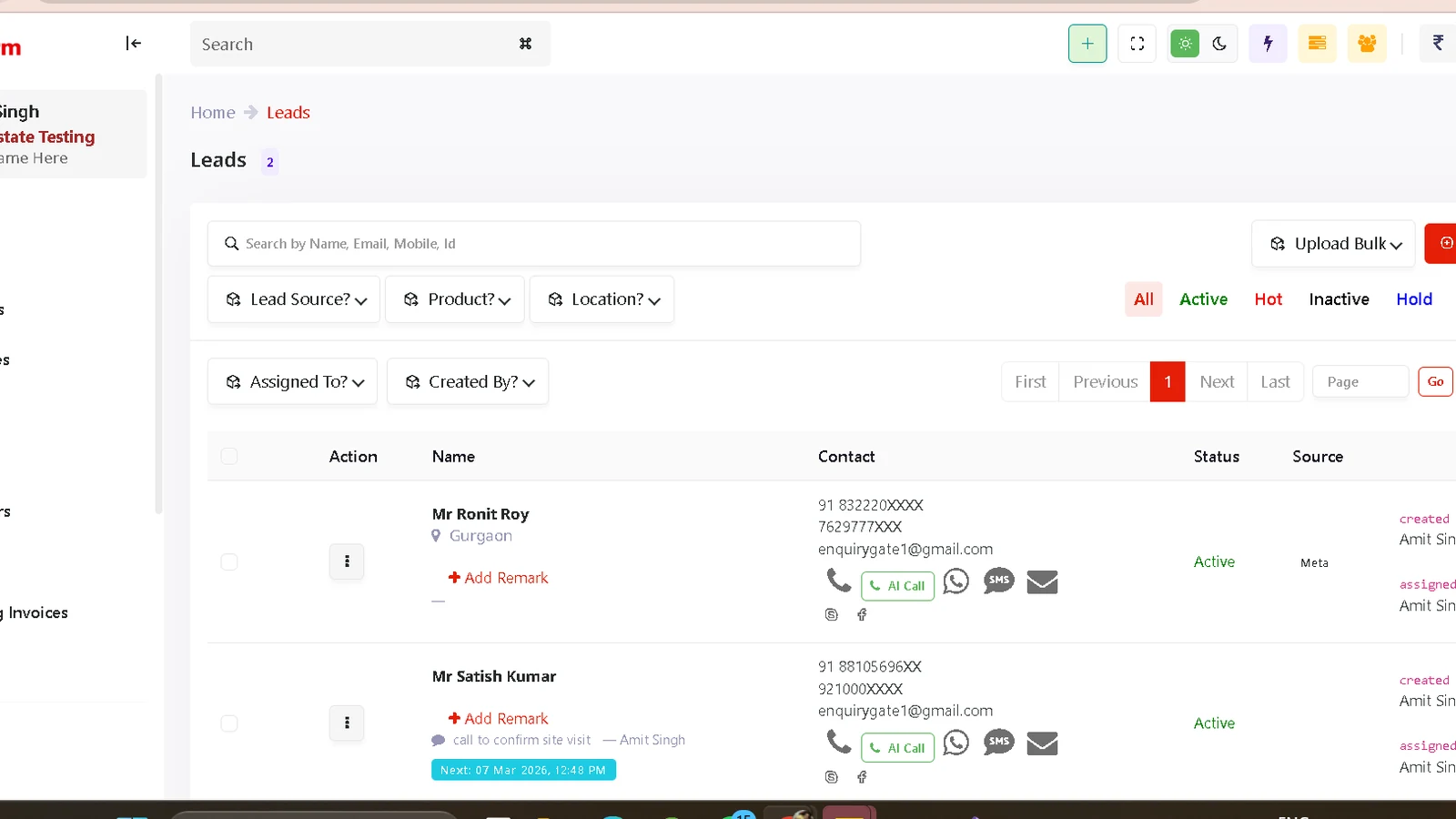This screenshot has width=1456, height=819.
Task: Click Add Remark for Mr Ronit Roy
Action: (x=499, y=578)
